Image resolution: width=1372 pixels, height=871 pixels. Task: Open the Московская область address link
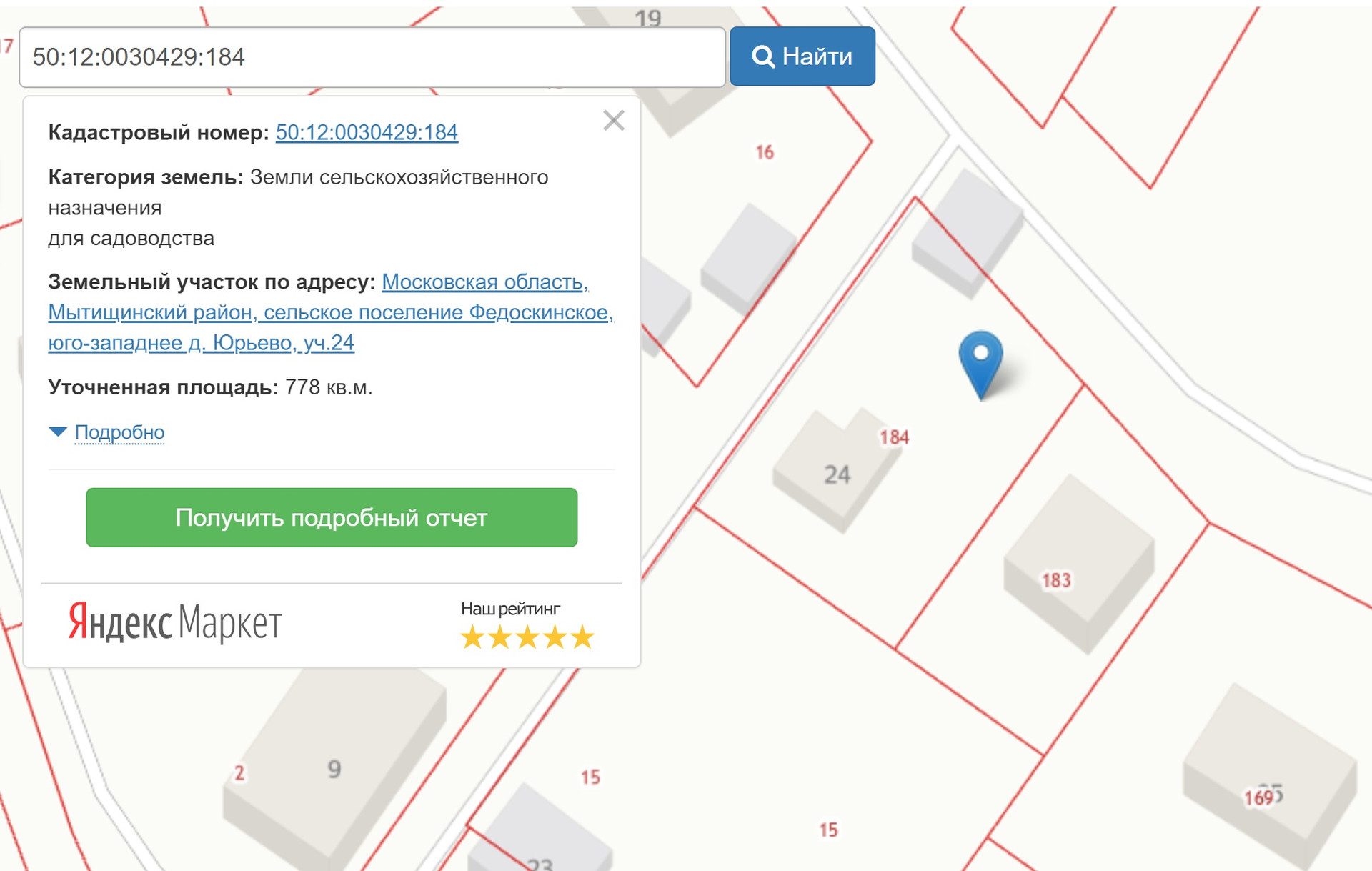[x=484, y=282]
